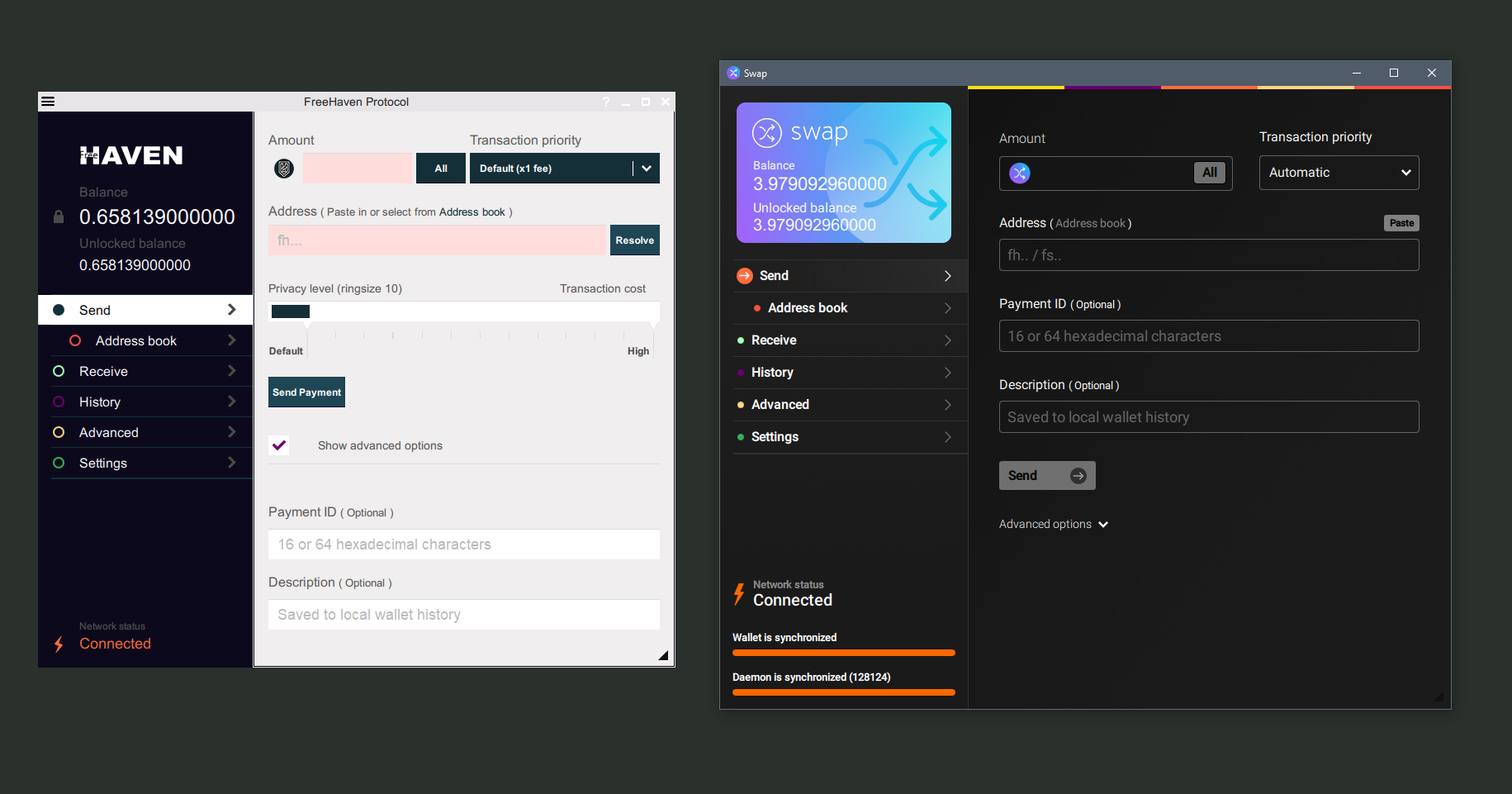1512x794 pixels.
Task: Click the filled dot icon beside Haven Send
Action: click(x=59, y=310)
